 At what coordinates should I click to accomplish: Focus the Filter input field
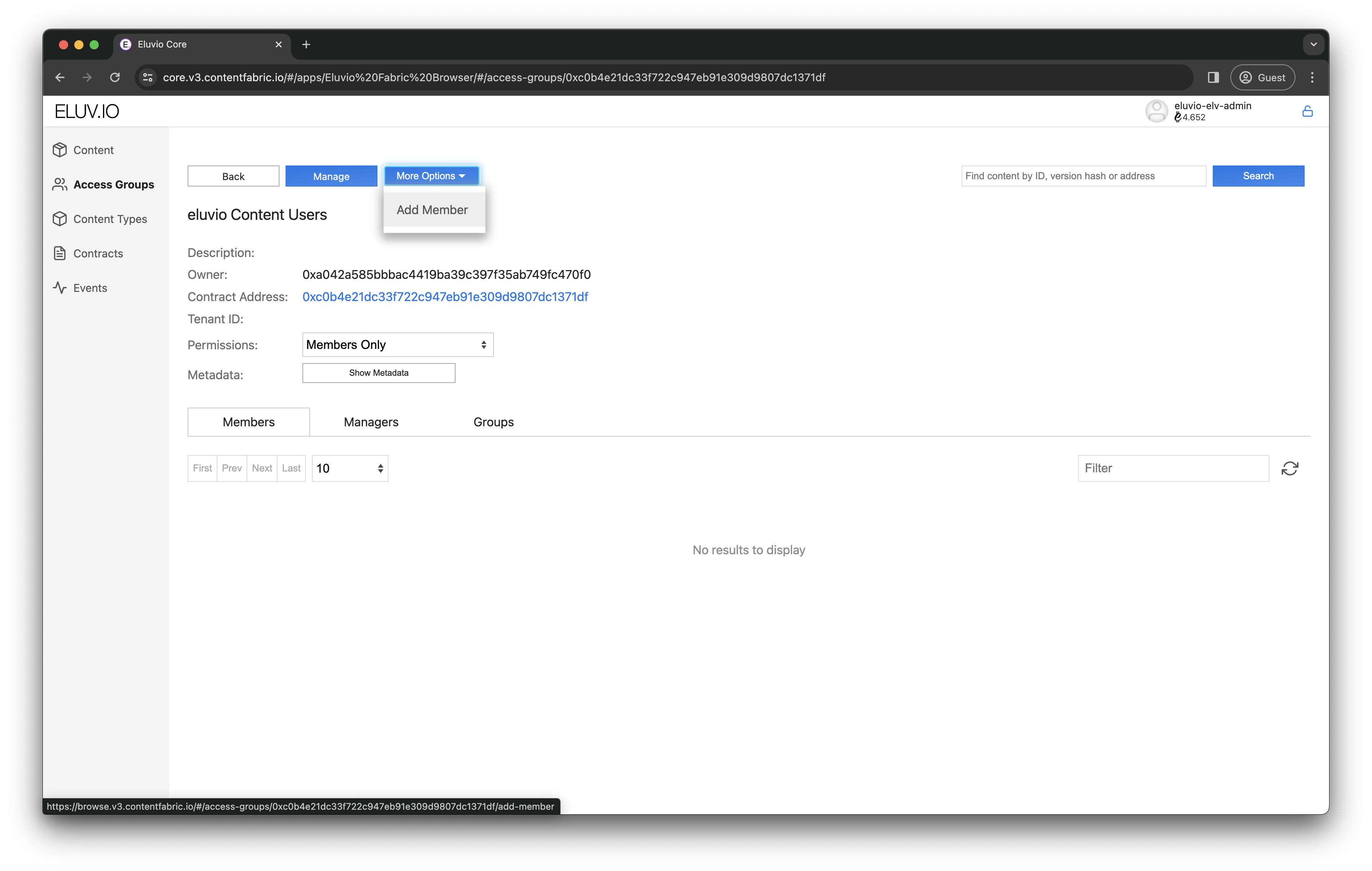(1173, 468)
